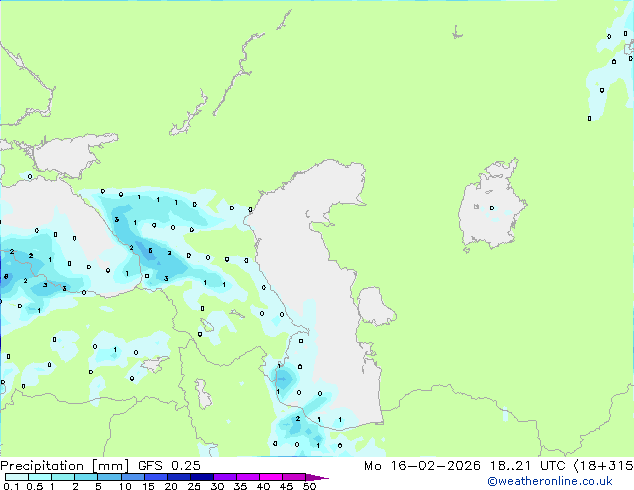Click the legend value '0.1'
634x490 pixels.
(x=11, y=486)
